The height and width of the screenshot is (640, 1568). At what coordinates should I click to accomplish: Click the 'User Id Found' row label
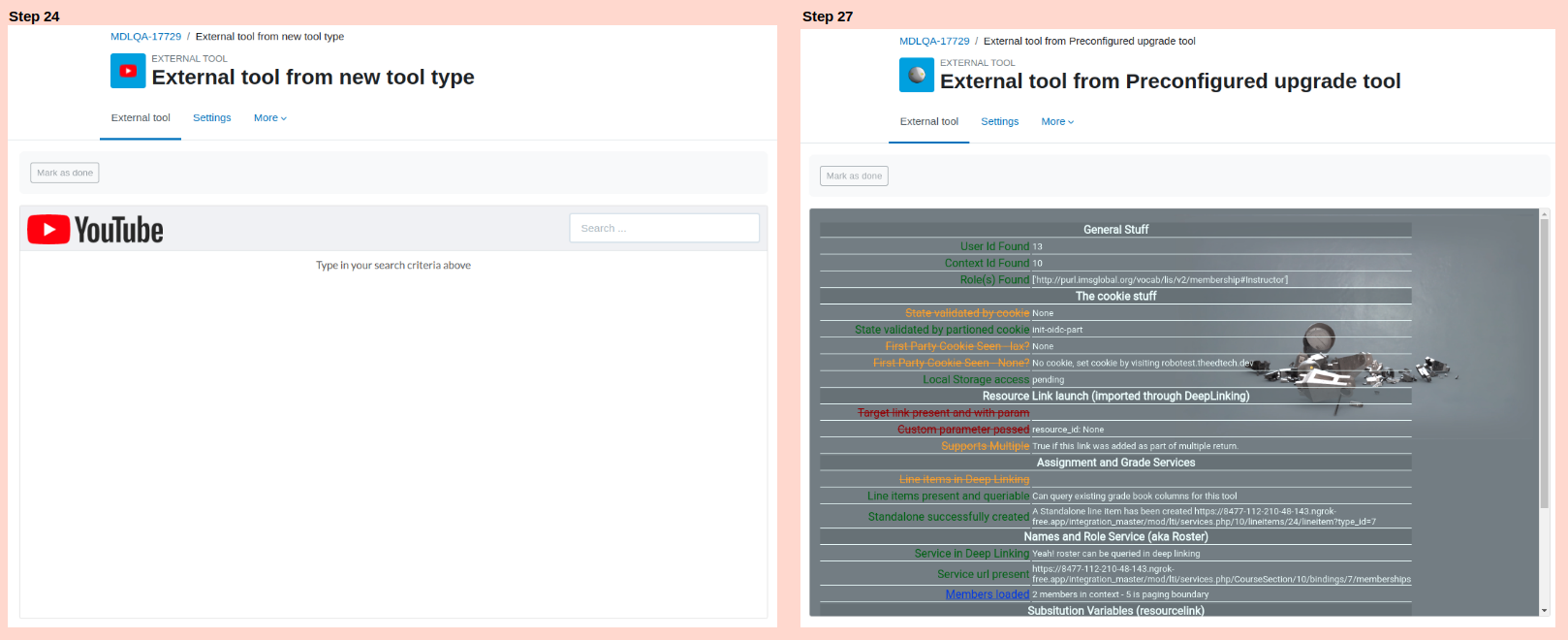[994, 246]
